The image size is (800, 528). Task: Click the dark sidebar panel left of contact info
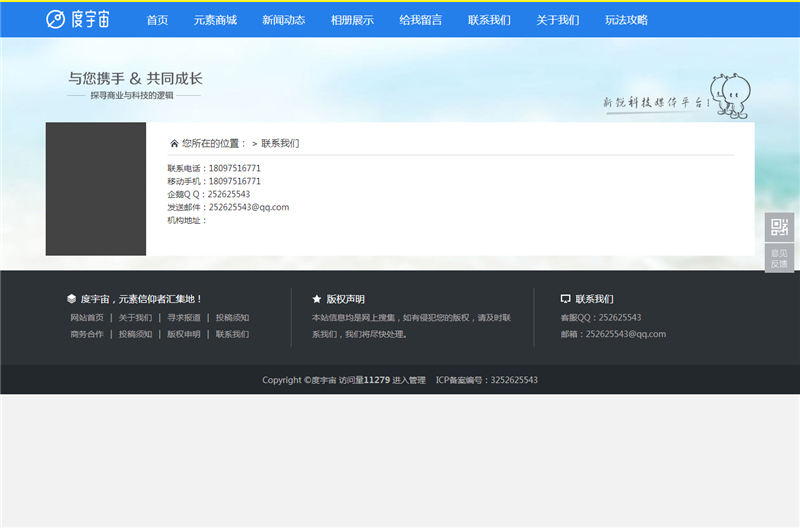tap(96, 189)
